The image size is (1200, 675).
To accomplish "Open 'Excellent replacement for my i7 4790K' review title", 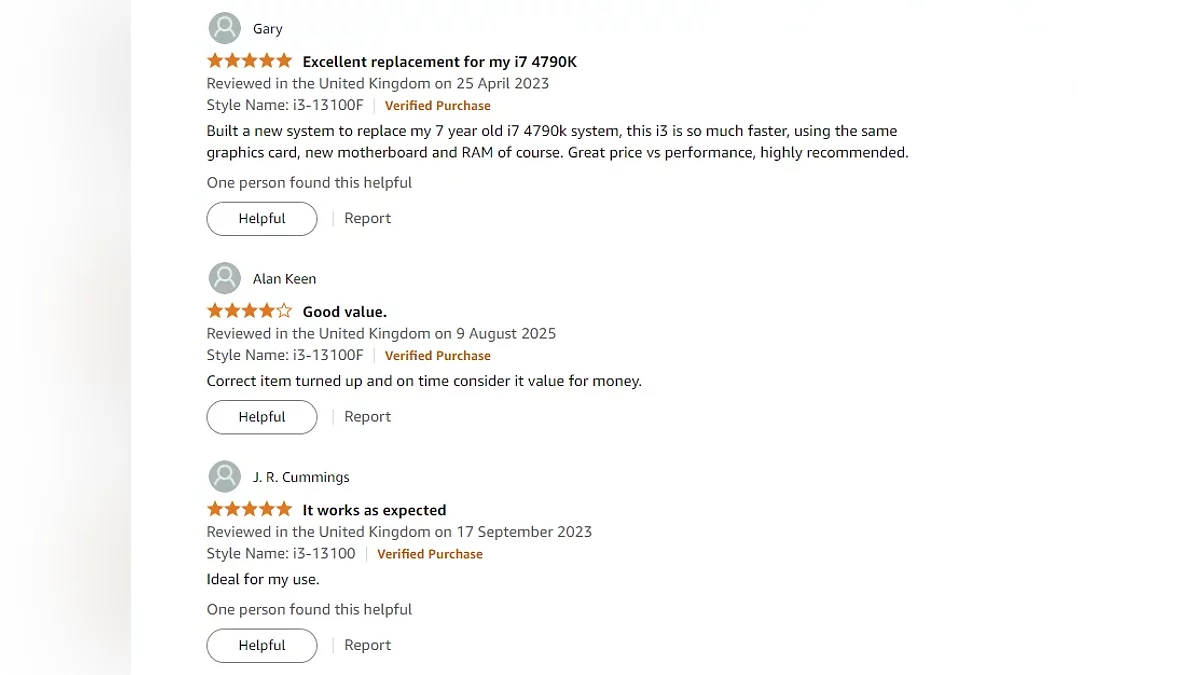I will tap(439, 62).
